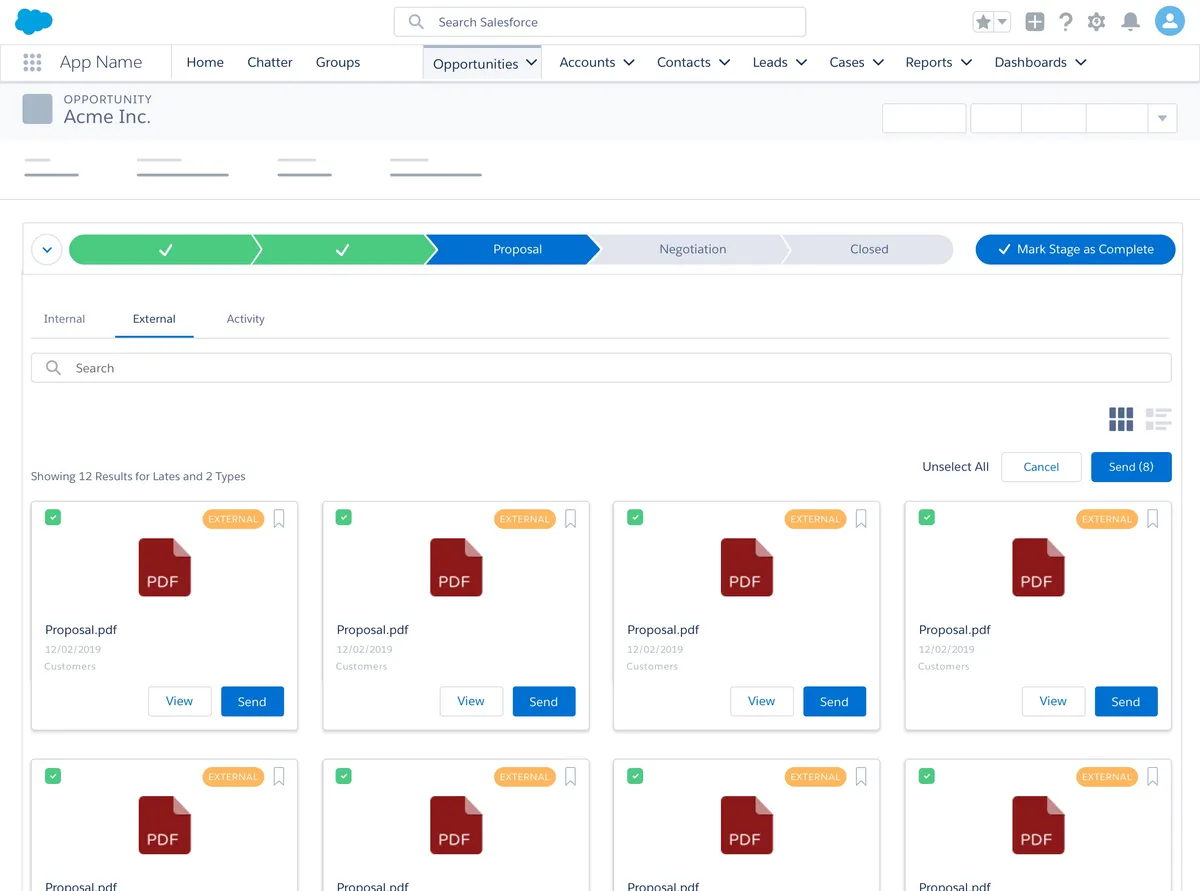Expand the Opportunities nav chevron
Screen dimensions: 1200x891
click(532, 63)
